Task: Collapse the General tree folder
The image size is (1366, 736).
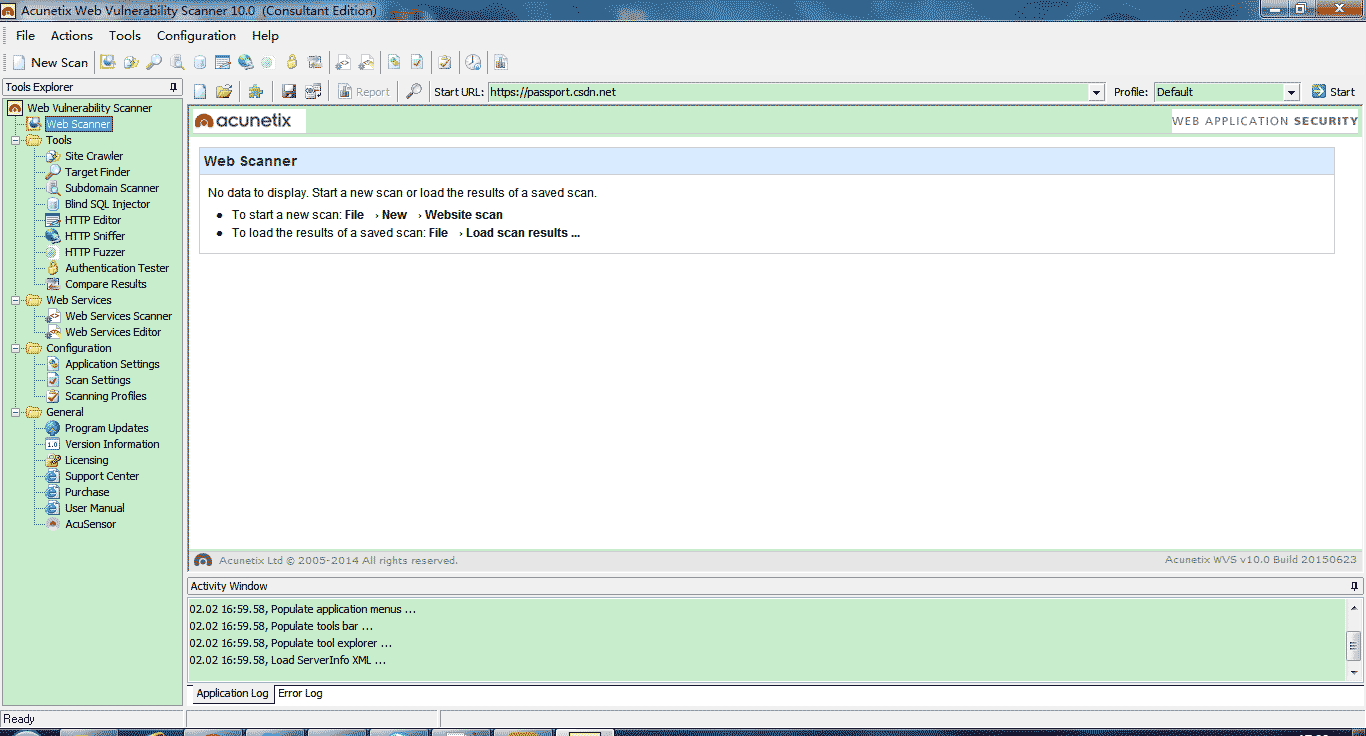Action: click(15, 412)
